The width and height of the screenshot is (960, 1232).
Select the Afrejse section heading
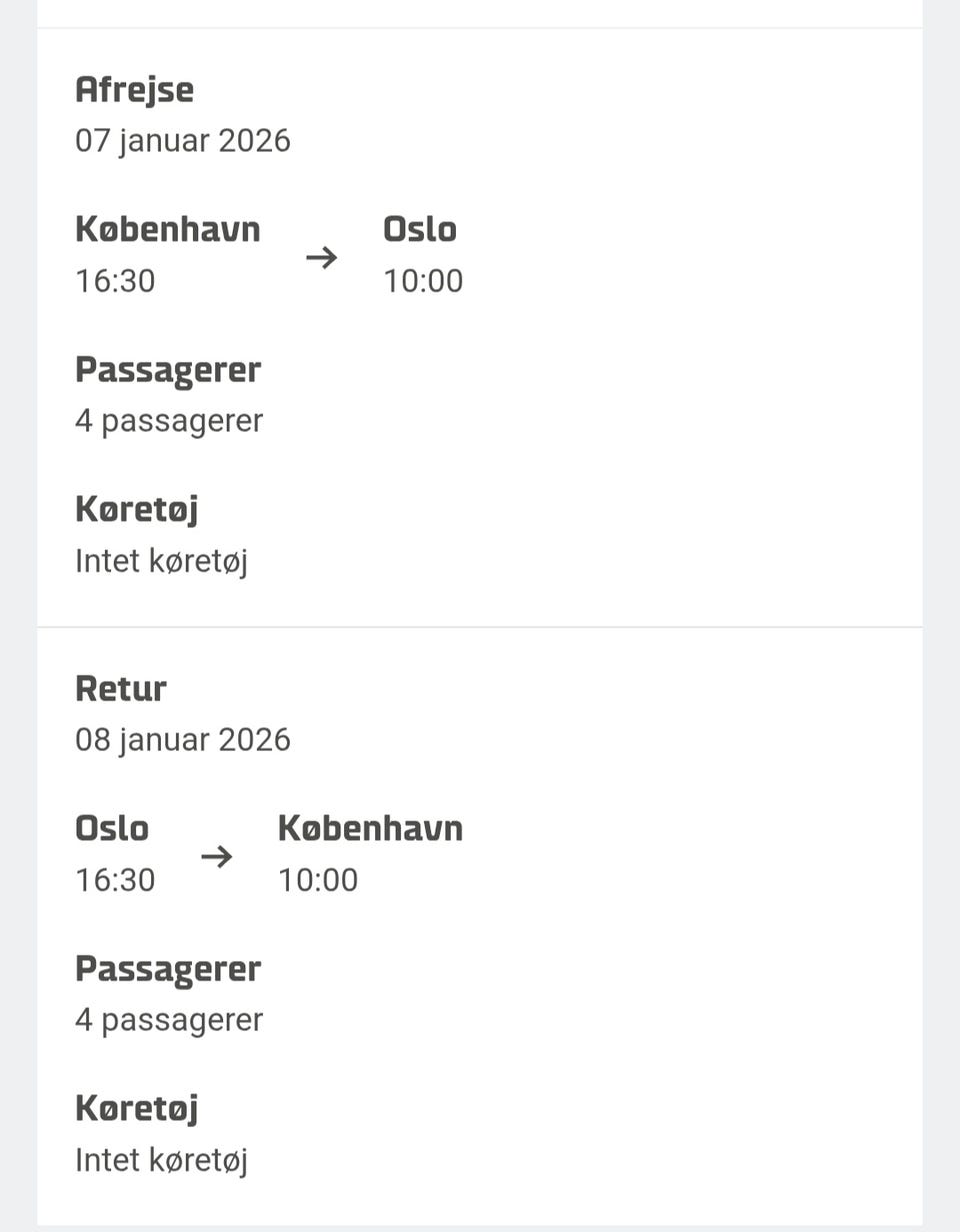pos(134,90)
